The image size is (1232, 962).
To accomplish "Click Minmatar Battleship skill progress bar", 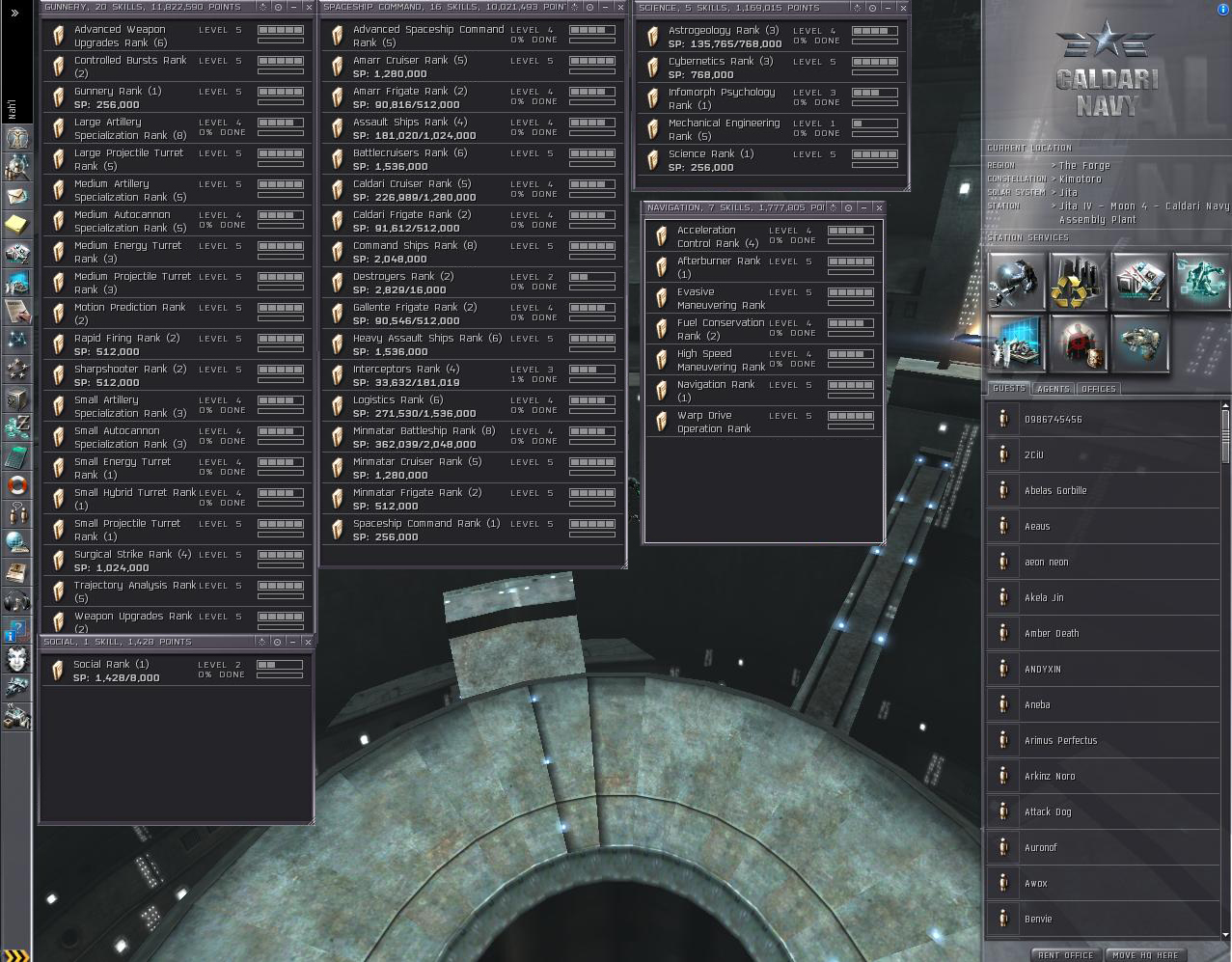I will [592, 431].
